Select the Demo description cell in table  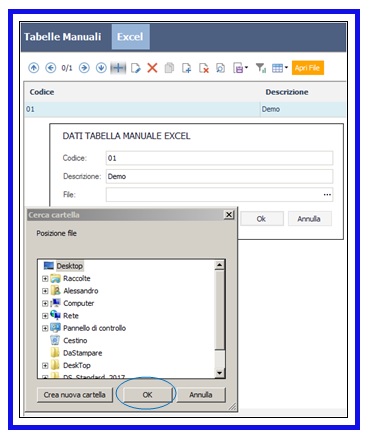[x=303, y=109]
